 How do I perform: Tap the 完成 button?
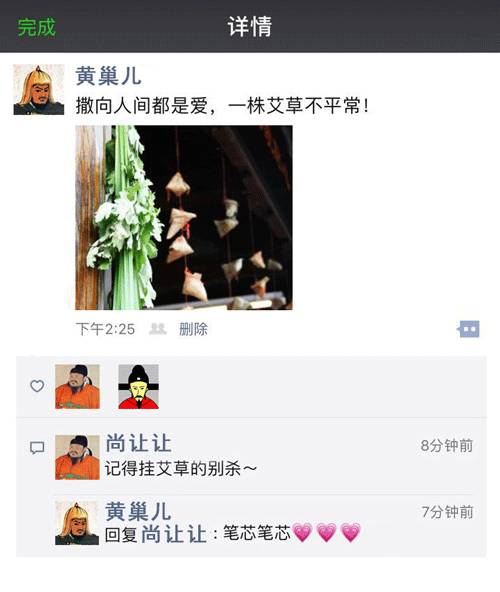(37, 27)
